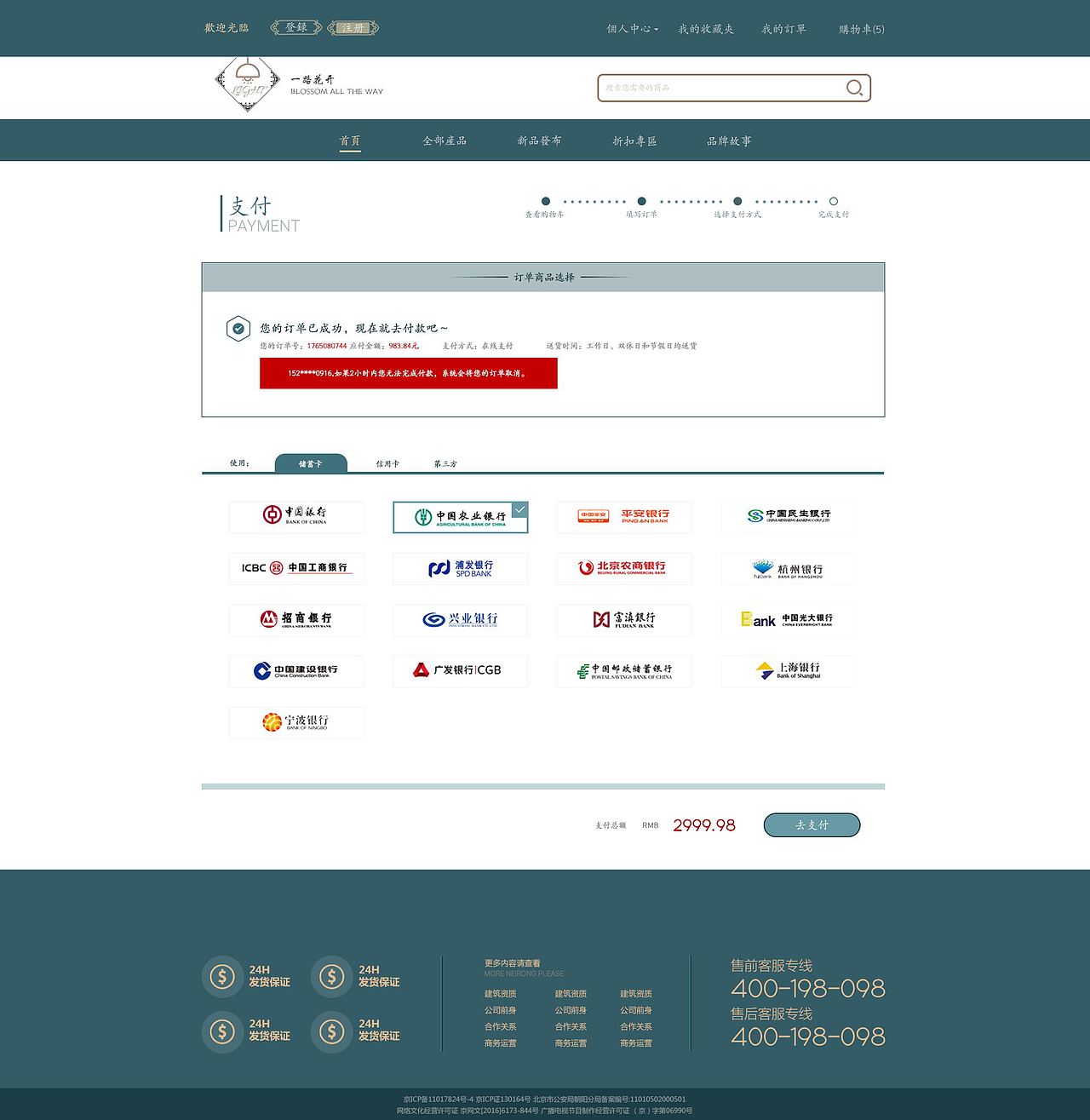The width and height of the screenshot is (1090, 1120).
Task: Go to 新品發布 page
Action: tap(539, 141)
